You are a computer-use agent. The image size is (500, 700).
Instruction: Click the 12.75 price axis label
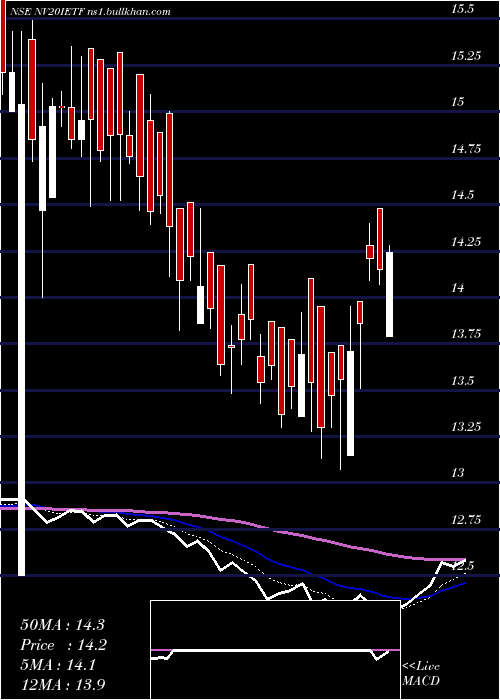(466, 520)
